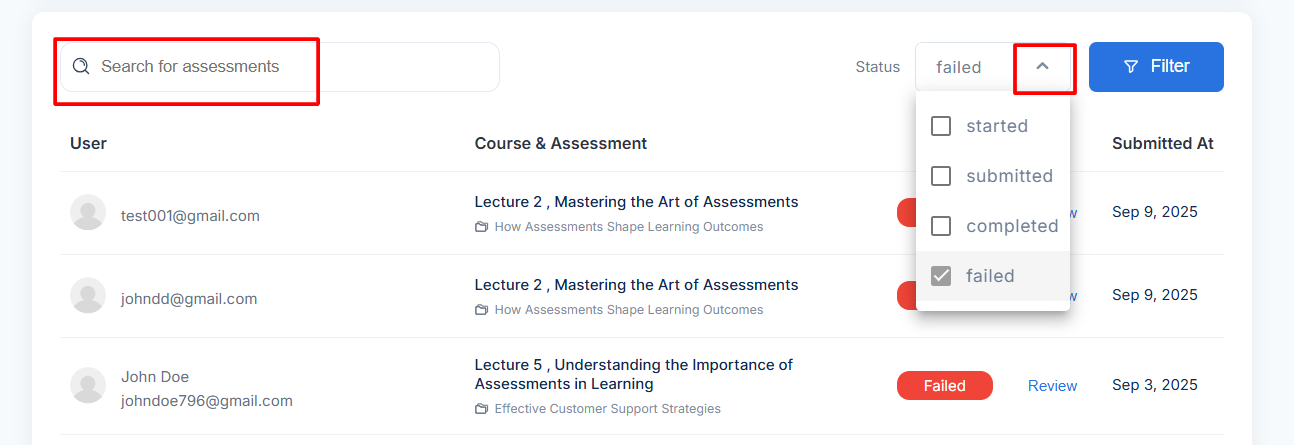The image size is (1294, 445).
Task: Tick the completed status checkbox
Action: (x=941, y=226)
